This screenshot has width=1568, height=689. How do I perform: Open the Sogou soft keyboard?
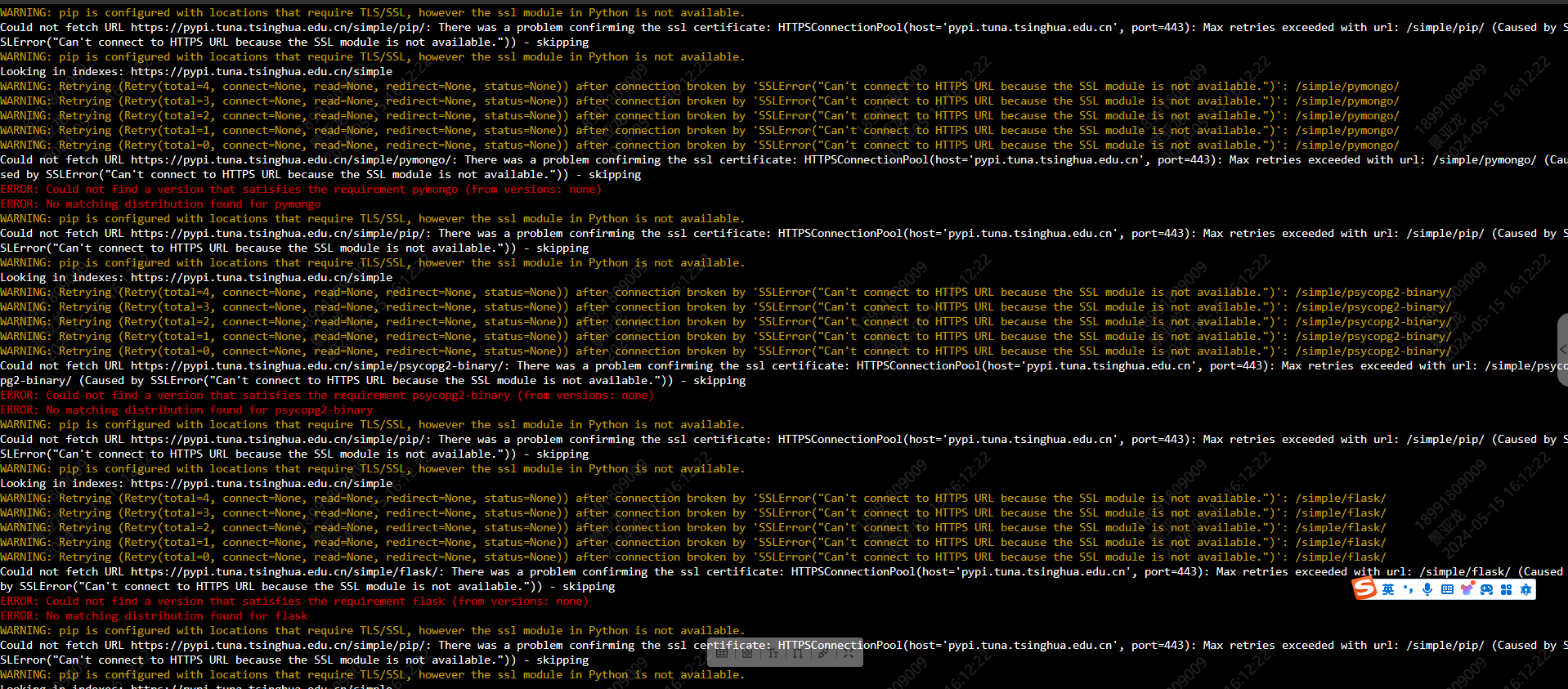click(x=1447, y=589)
